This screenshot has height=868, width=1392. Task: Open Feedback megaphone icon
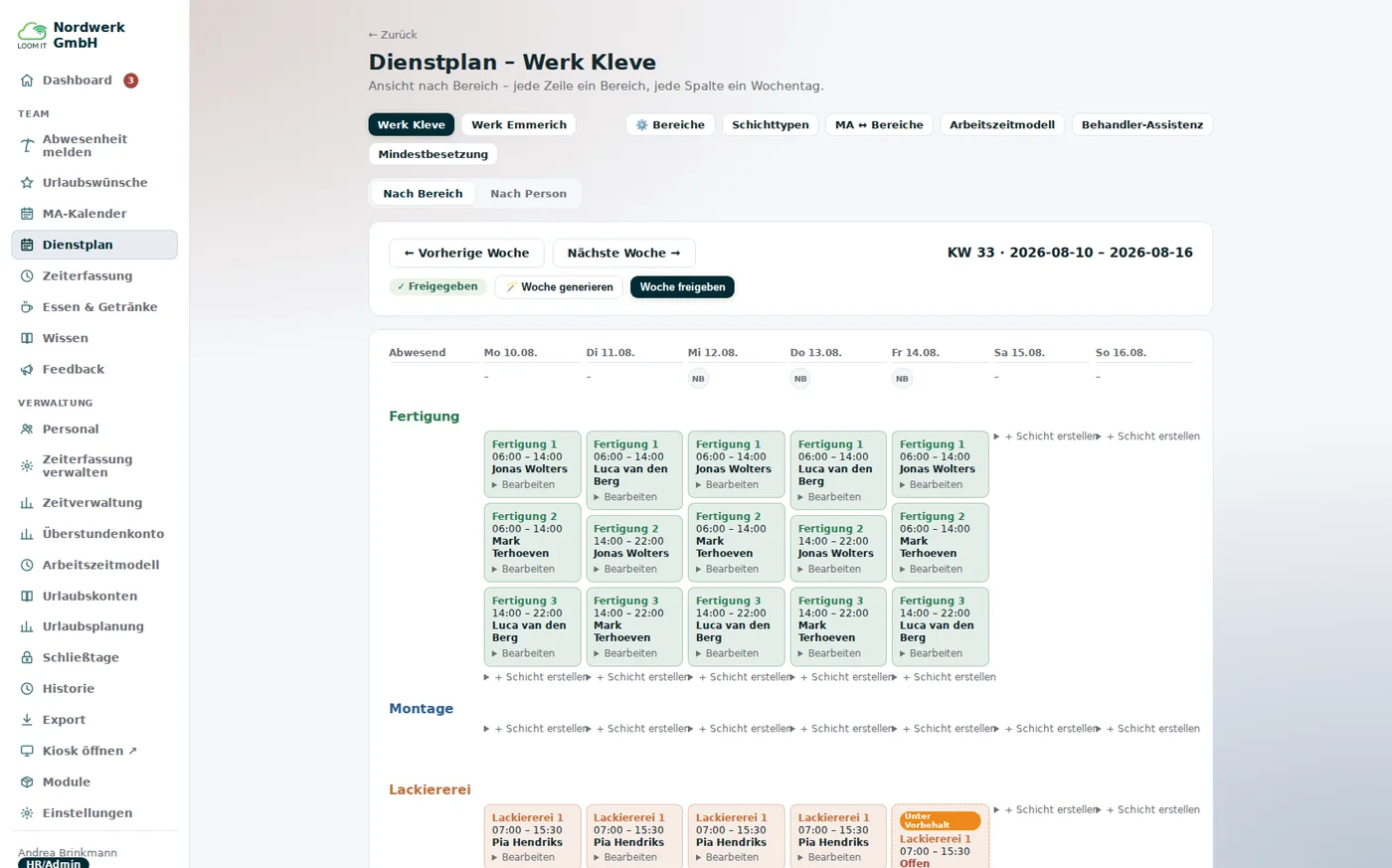click(27, 370)
